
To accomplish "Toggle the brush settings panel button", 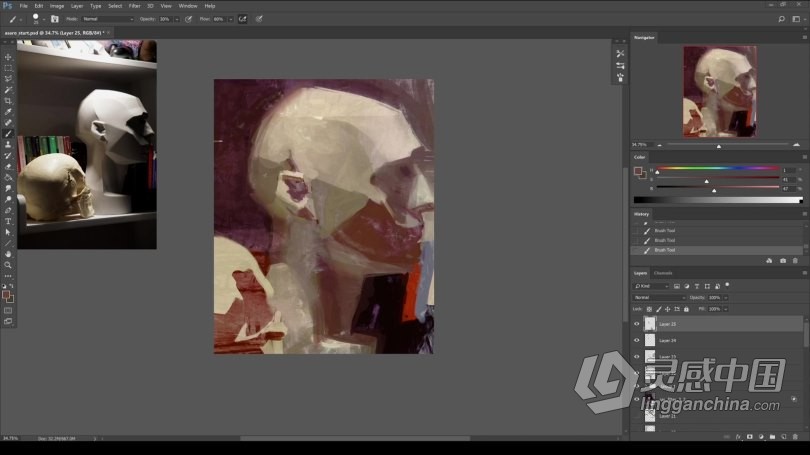I will 54,19.
